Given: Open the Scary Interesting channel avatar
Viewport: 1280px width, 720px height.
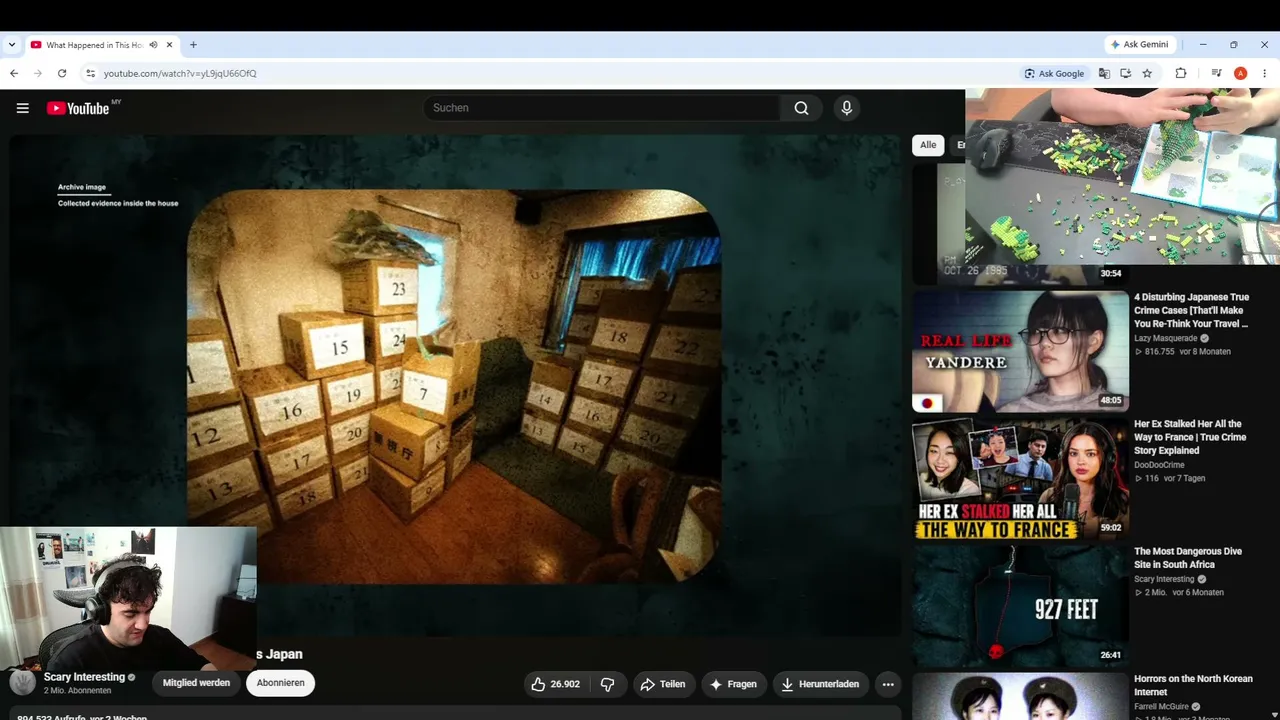Looking at the screenshot, I should click(22, 683).
